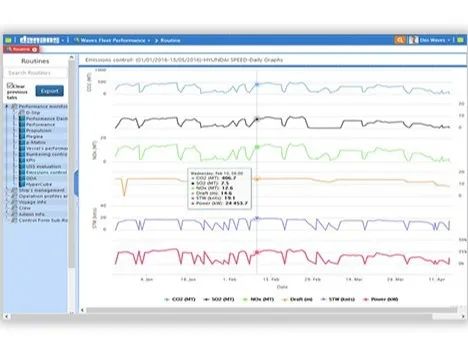Close the Routine tab with its x icon
The image size is (468, 361).
click(x=34, y=49)
